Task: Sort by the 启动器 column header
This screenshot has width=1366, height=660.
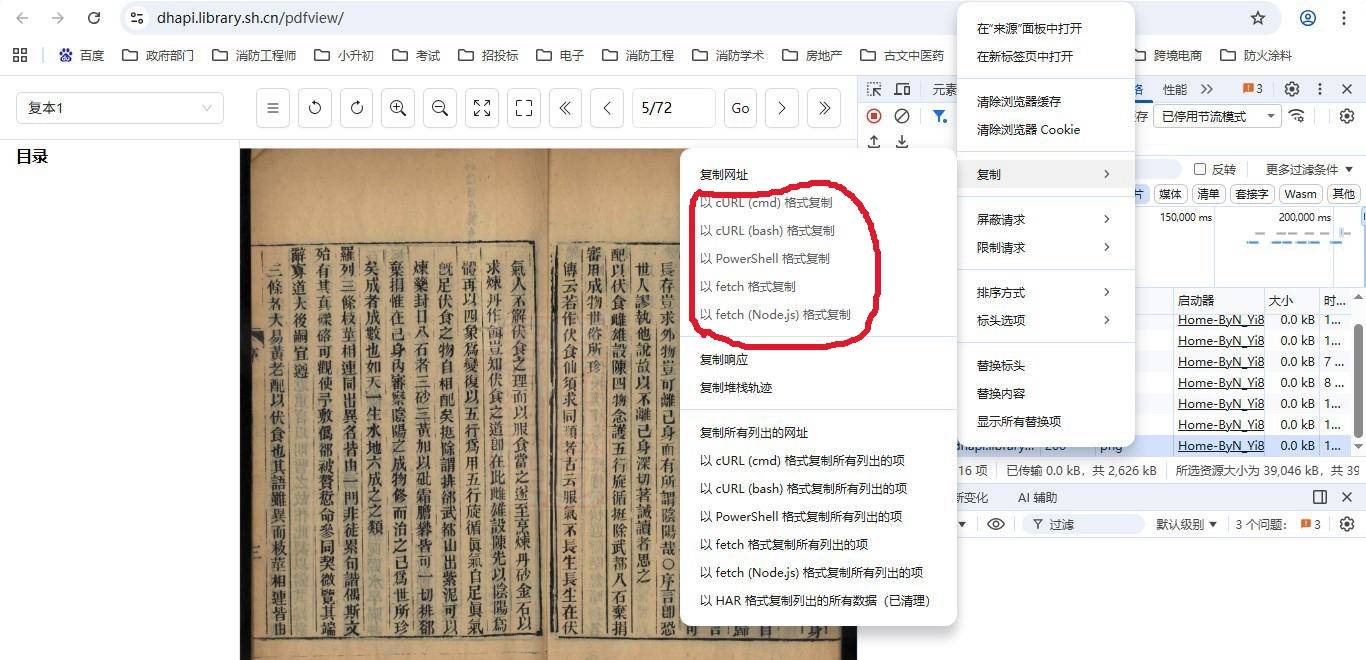Action: pyautogui.click(x=1219, y=300)
